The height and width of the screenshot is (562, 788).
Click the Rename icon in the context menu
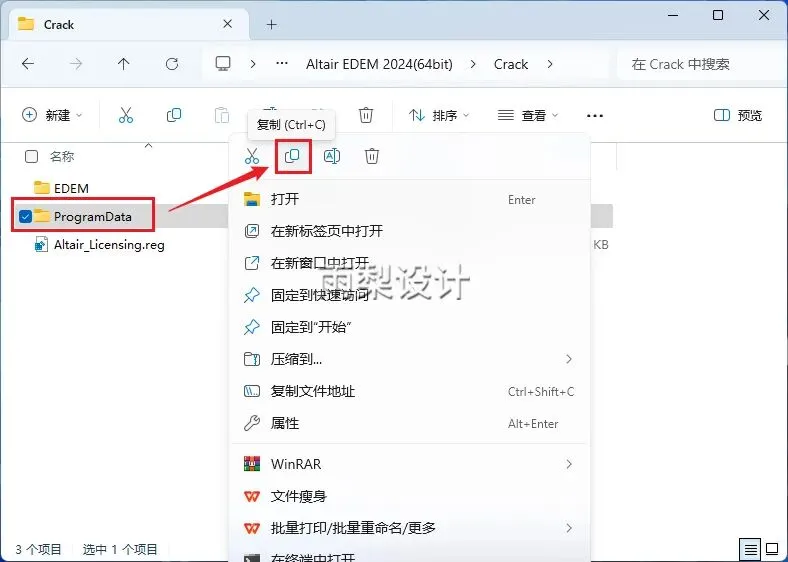[x=332, y=156]
